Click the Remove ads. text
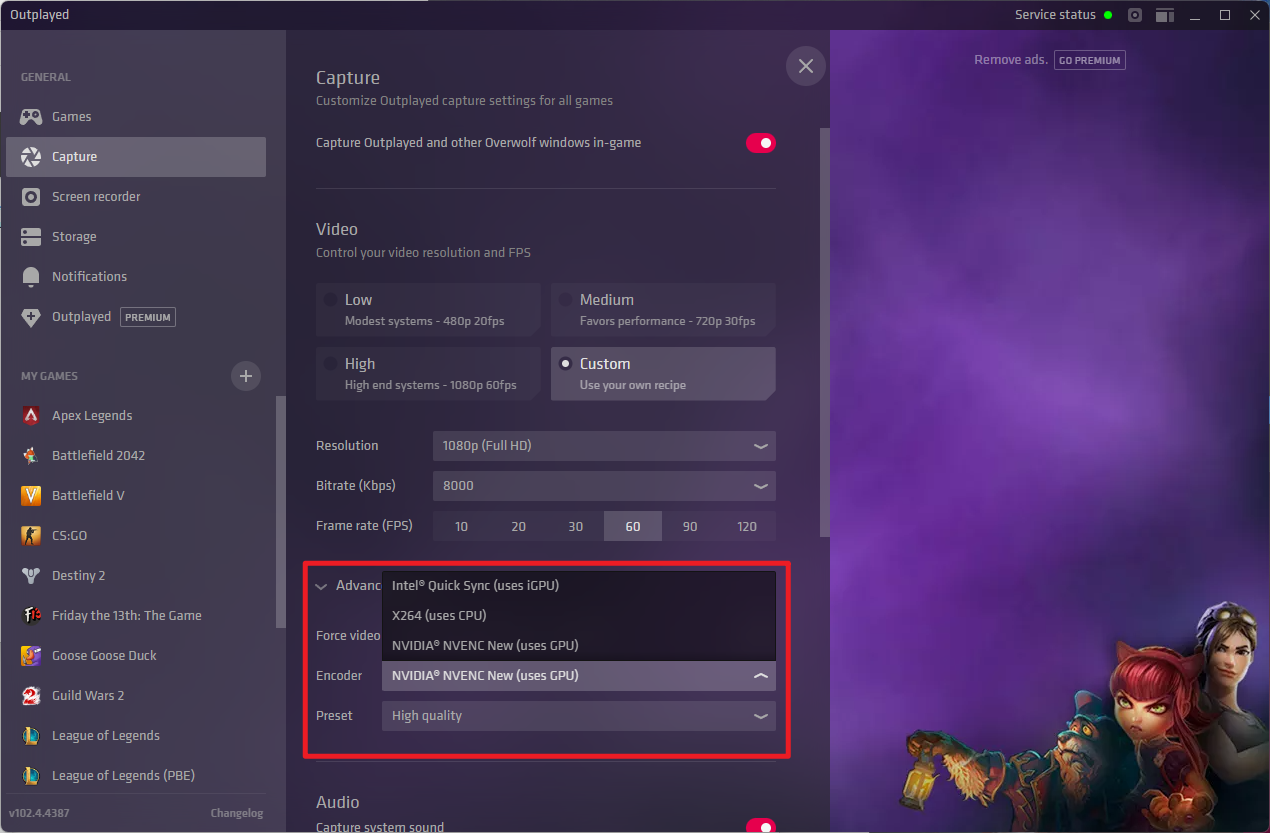The width and height of the screenshot is (1270, 833). pyautogui.click(x=1011, y=60)
